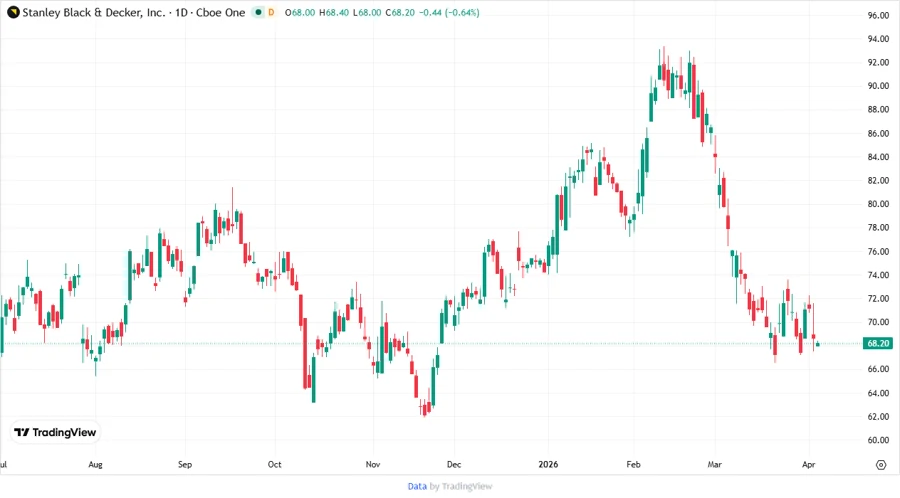Open chart settings gear at bottom right
Image resolution: width=900 pixels, height=498 pixels.
881,465
